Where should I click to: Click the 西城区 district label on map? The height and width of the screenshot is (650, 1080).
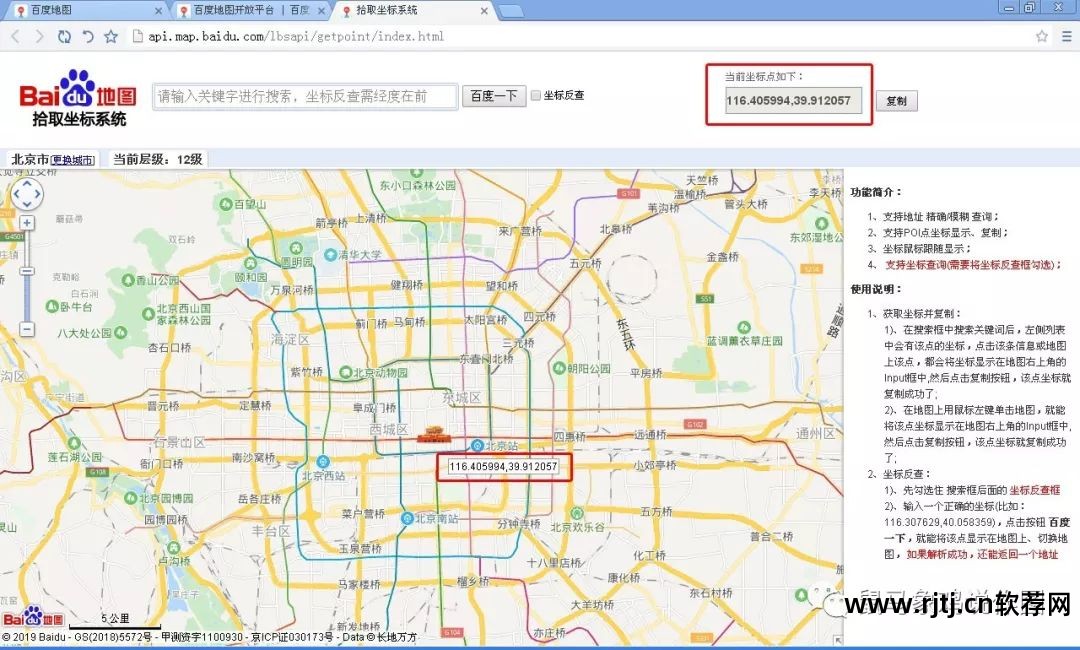388,430
